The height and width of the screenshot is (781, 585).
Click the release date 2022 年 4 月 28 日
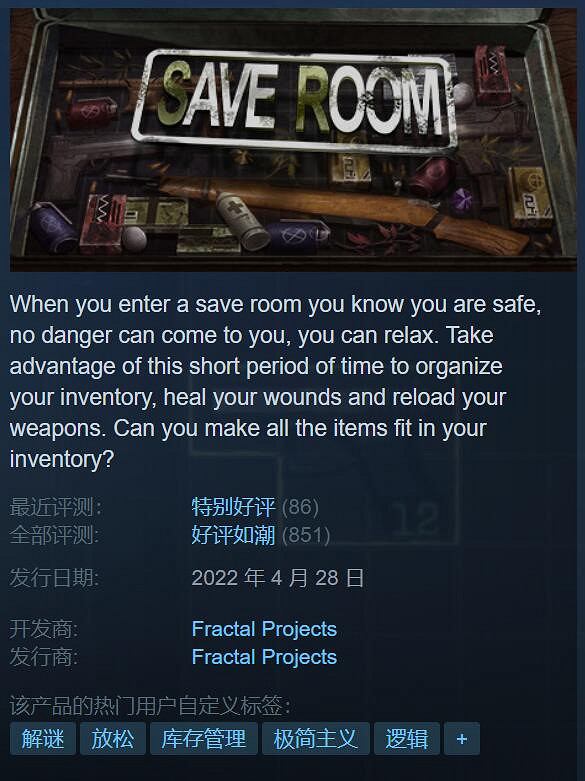click(x=278, y=578)
